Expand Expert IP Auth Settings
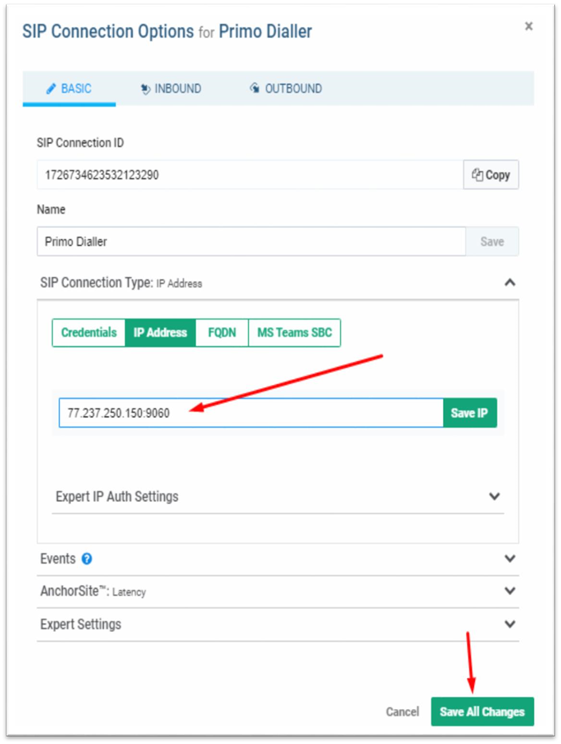Image resolution: width=561 pixels, height=744 pixels. click(495, 496)
